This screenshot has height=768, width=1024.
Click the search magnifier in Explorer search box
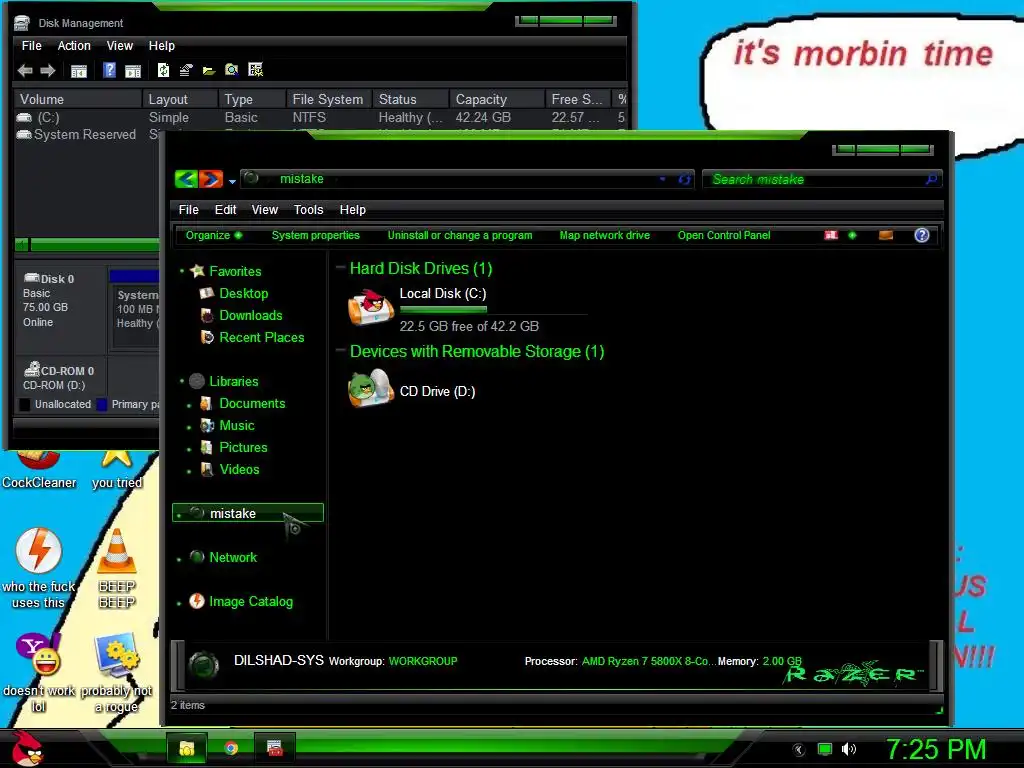tap(931, 179)
